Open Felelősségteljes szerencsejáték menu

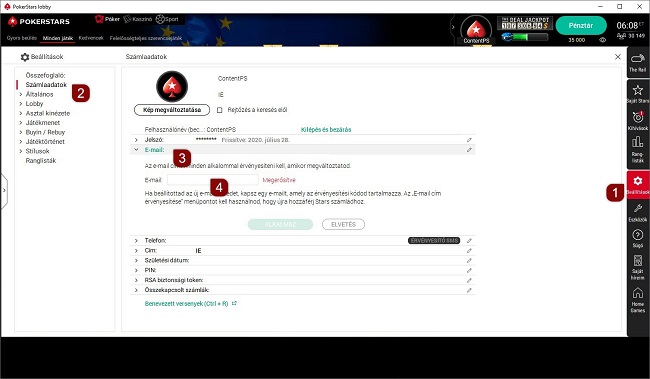(x=146, y=38)
